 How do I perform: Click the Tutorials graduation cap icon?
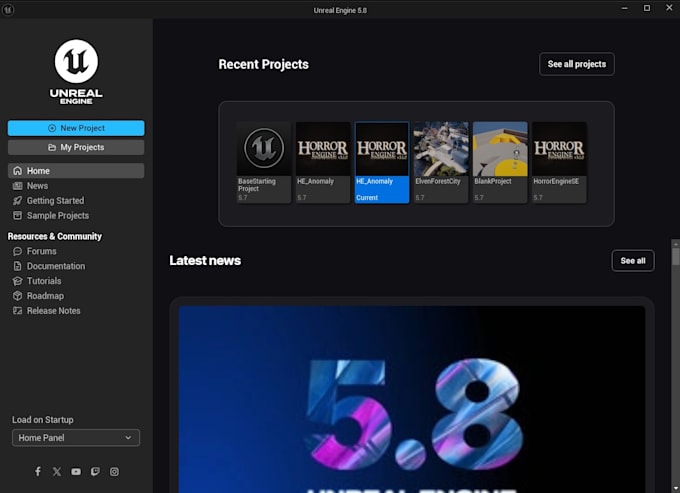[17, 281]
